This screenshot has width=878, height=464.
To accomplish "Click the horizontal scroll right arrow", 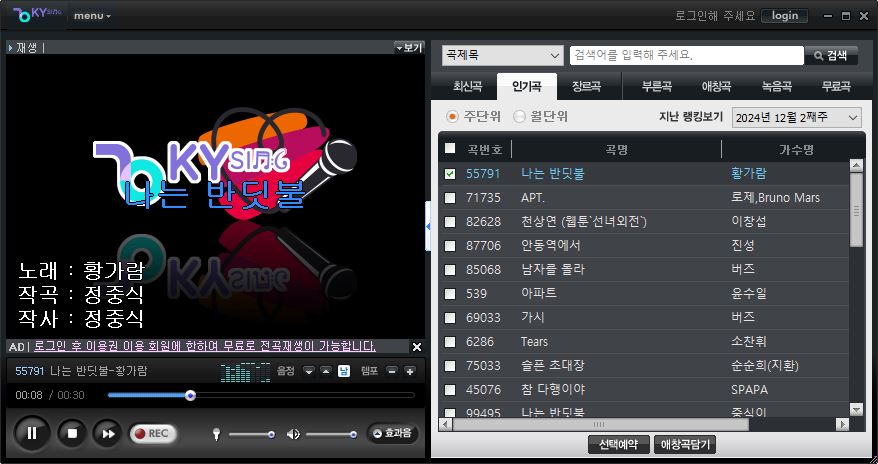I will pyautogui.click(x=843, y=424).
